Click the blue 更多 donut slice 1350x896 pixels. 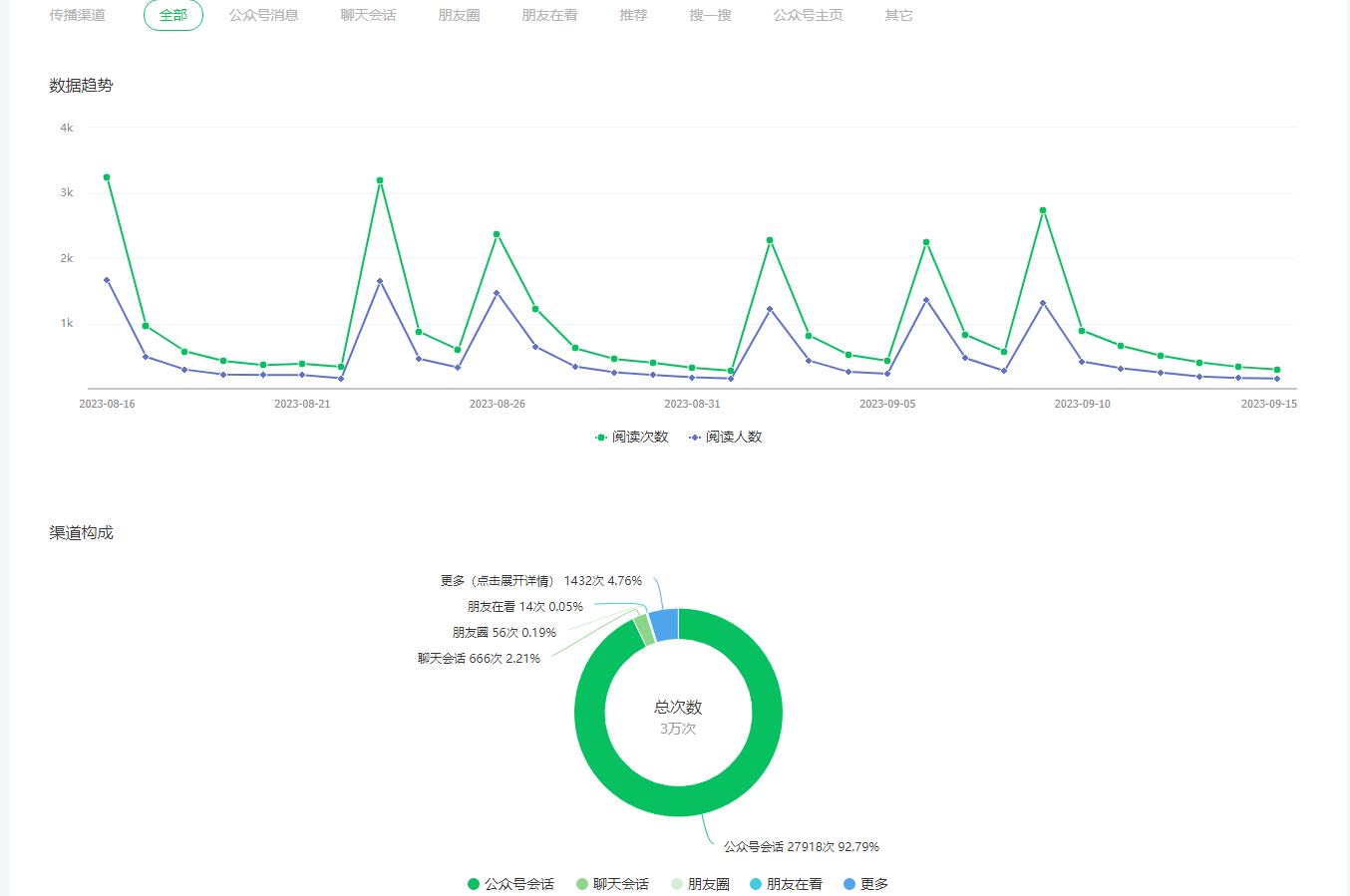[665, 625]
